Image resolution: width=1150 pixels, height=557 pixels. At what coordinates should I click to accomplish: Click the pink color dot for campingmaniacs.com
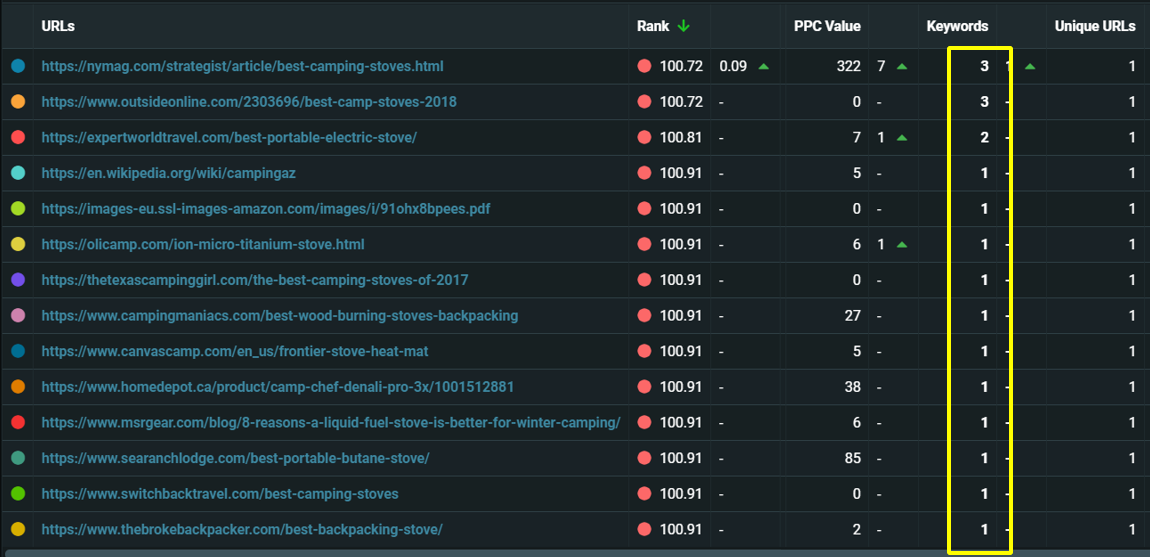pos(18,316)
